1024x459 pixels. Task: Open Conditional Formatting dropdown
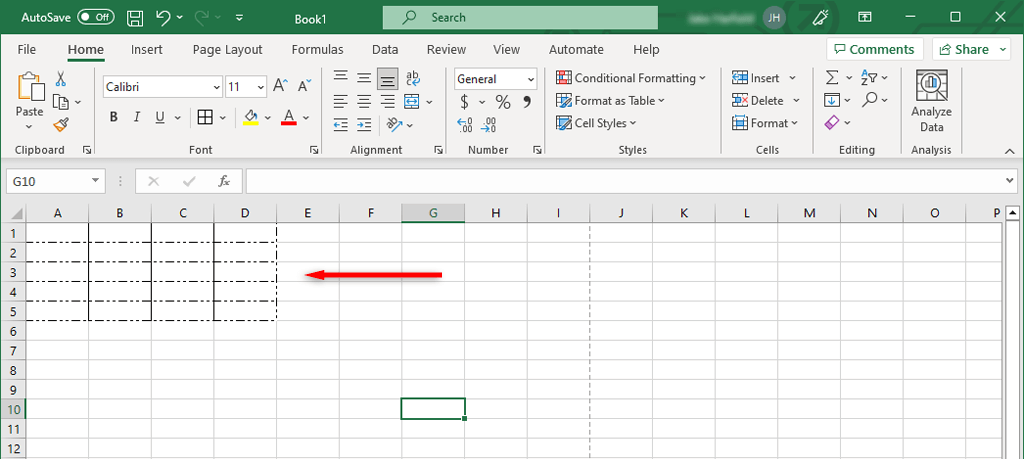click(631, 78)
